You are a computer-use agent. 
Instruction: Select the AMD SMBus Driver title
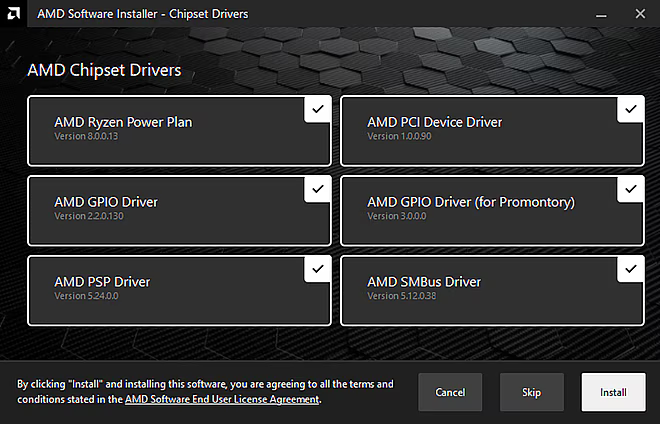424,282
